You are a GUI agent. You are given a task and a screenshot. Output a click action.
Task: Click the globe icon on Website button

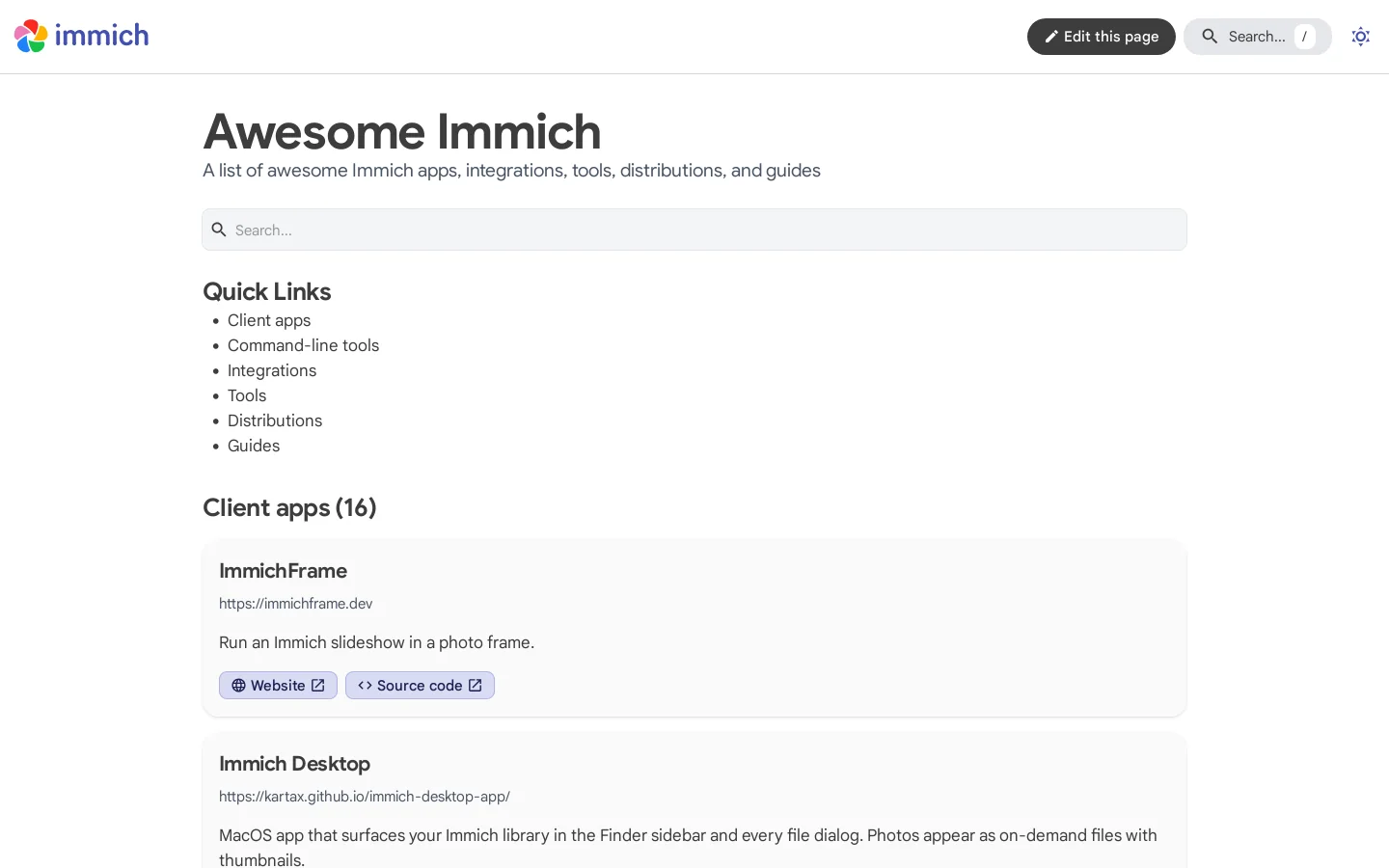[x=238, y=686]
